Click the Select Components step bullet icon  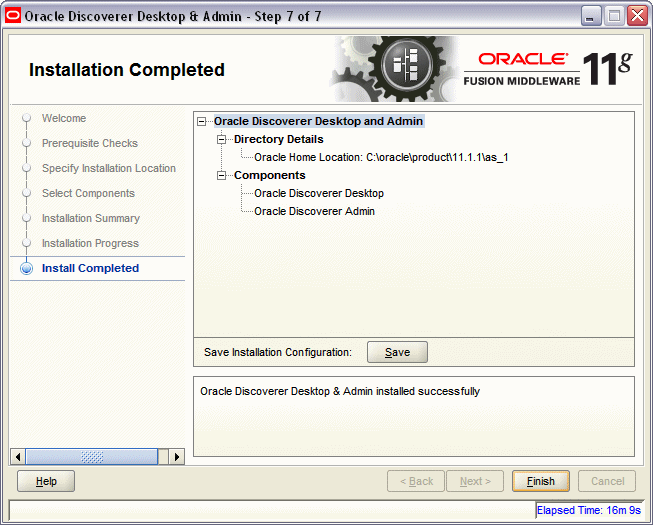coord(27,193)
